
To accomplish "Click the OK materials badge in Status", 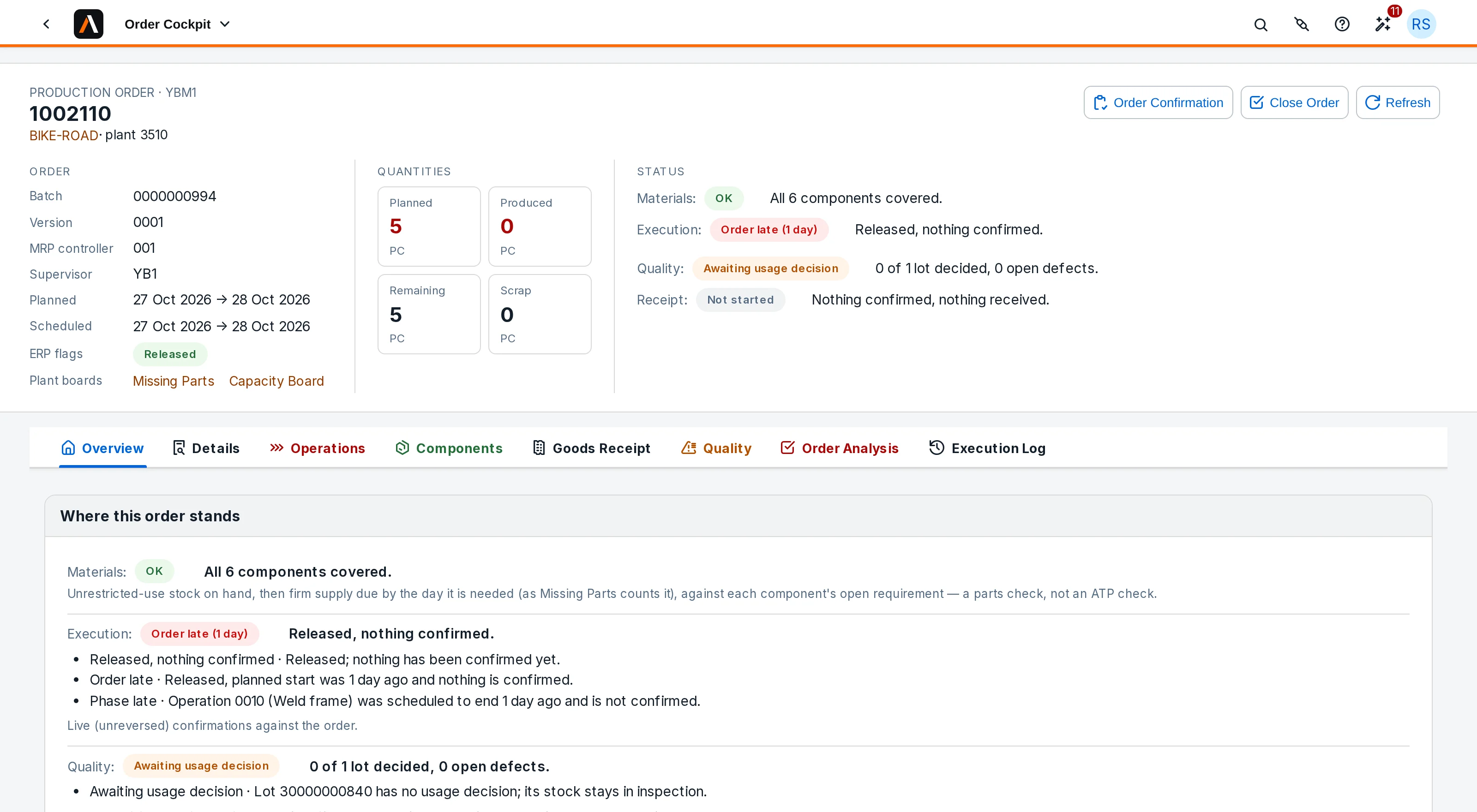I will (724, 198).
